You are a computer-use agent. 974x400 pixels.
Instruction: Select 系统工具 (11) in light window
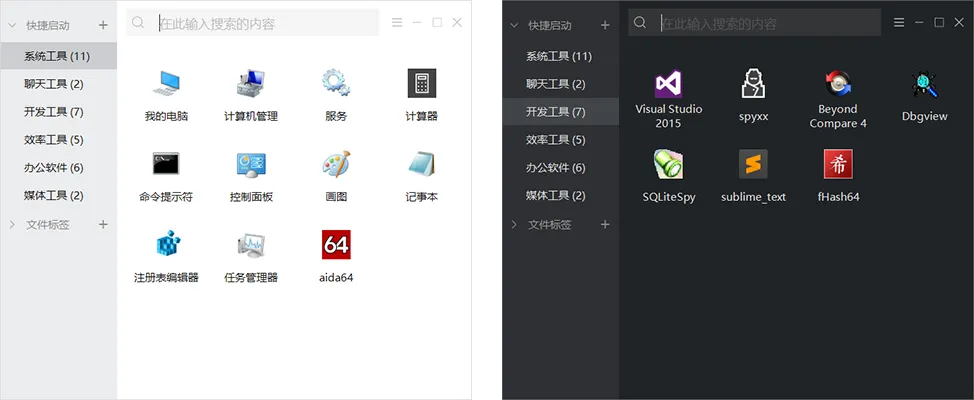pos(58,56)
